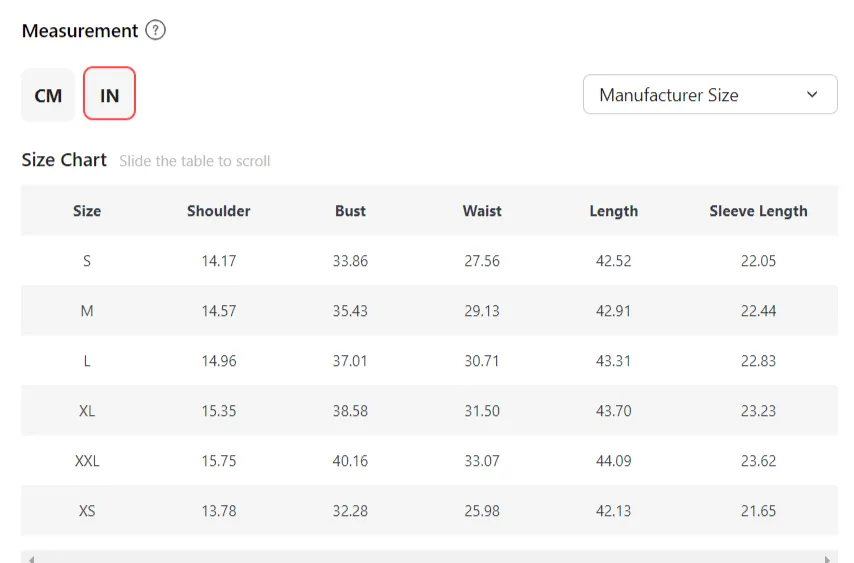Click the Length column header
The height and width of the screenshot is (563, 854).
pyautogui.click(x=613, y=211)
